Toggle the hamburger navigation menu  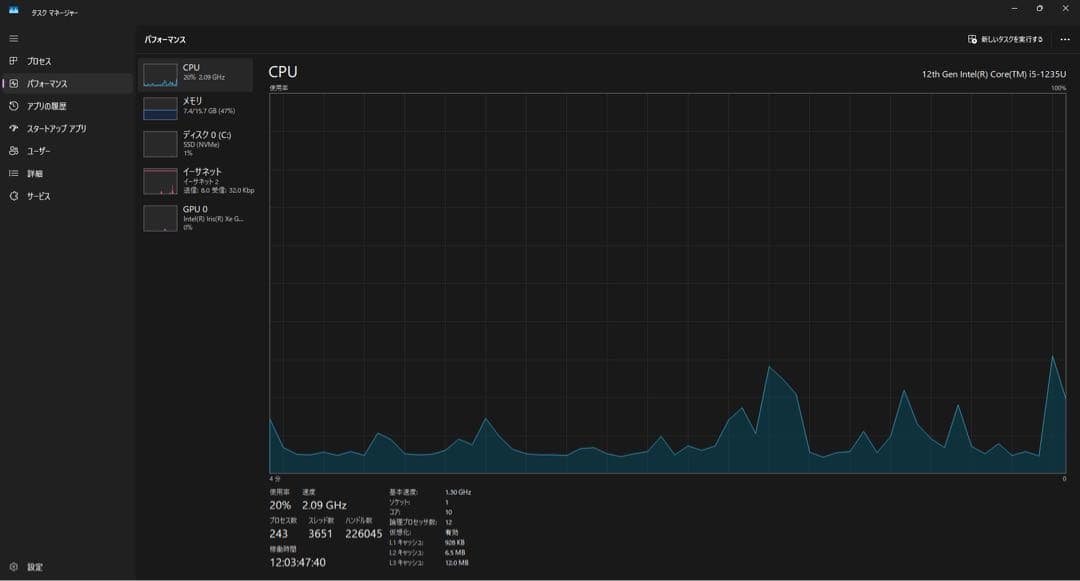[x=14, y=38]
